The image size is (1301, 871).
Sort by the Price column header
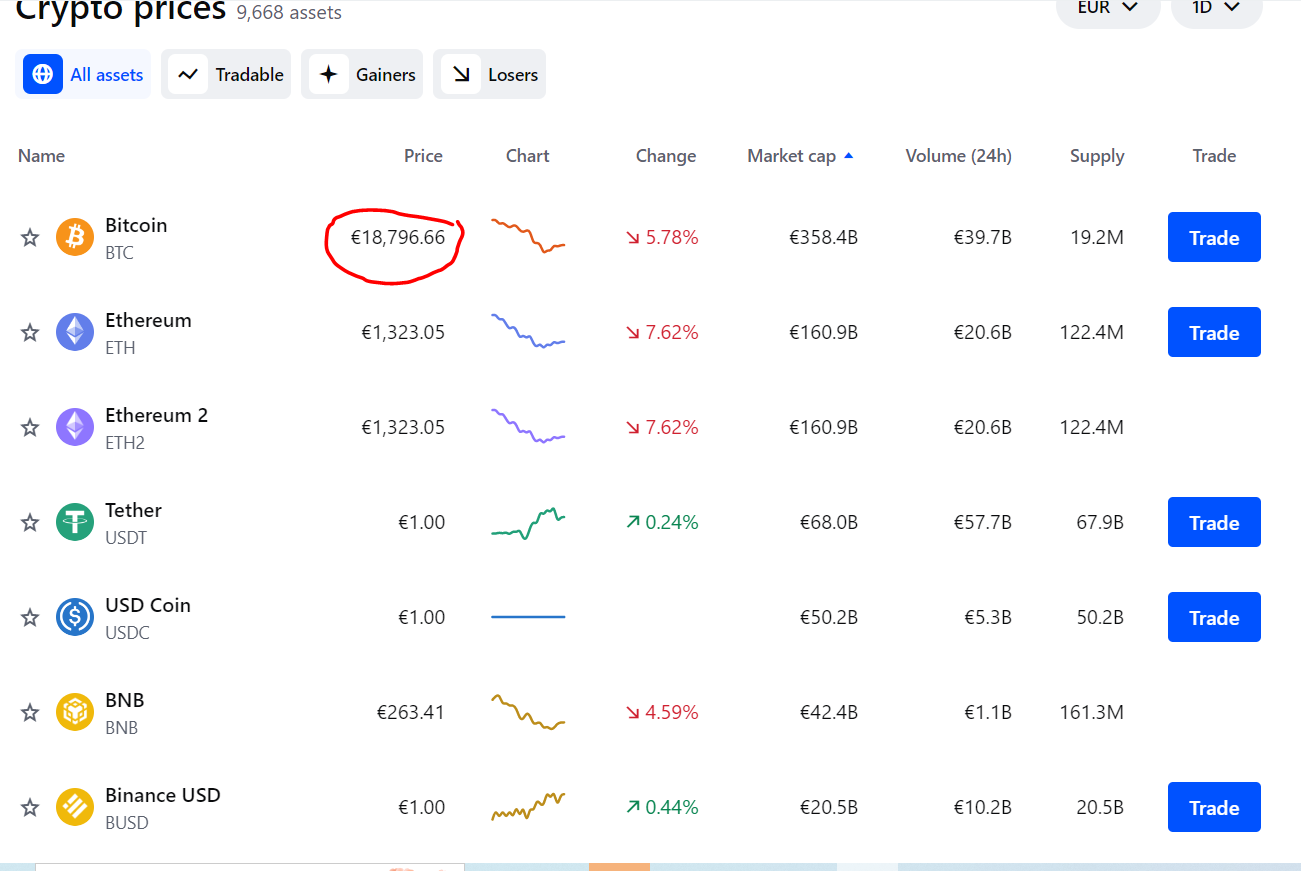pos(423,156)
